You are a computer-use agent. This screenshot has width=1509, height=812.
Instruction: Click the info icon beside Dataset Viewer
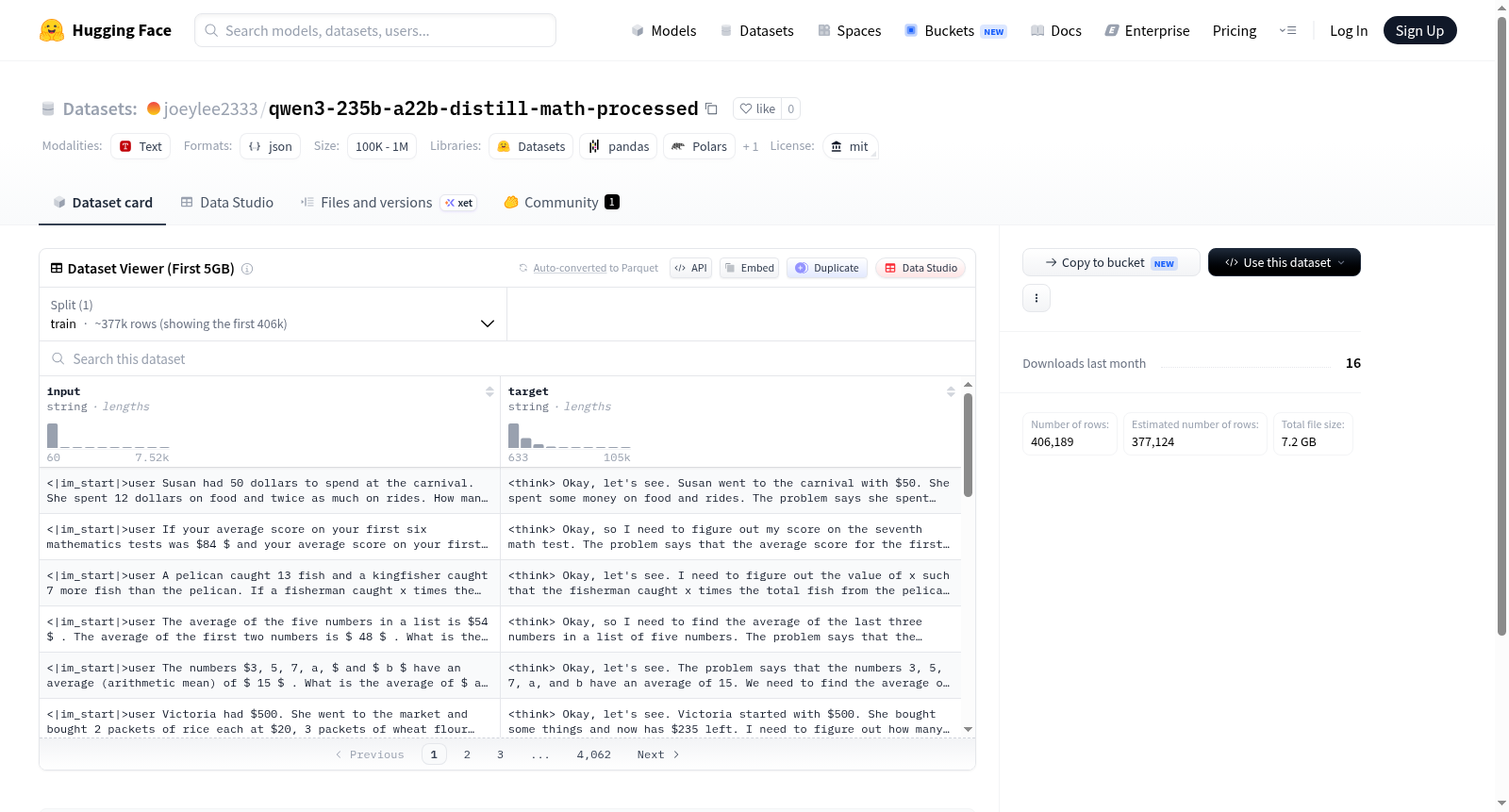click(x=247, y=269)
